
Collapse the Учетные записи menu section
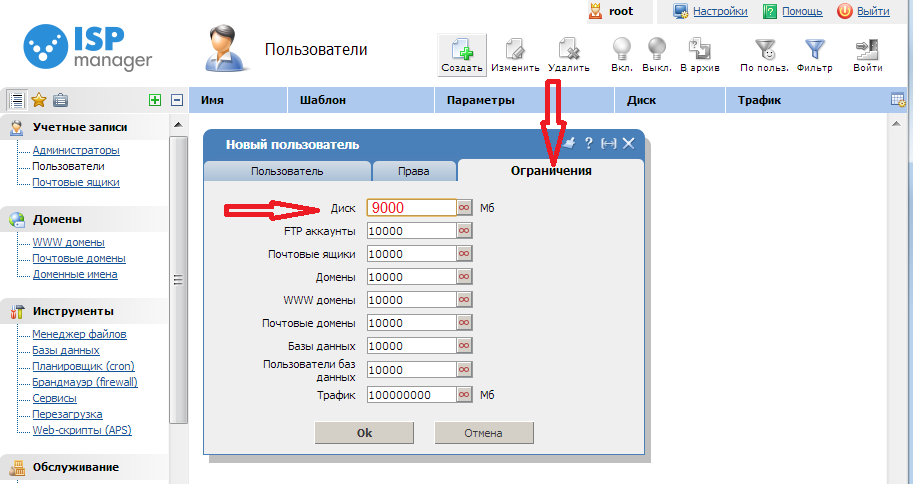point(80,128)
